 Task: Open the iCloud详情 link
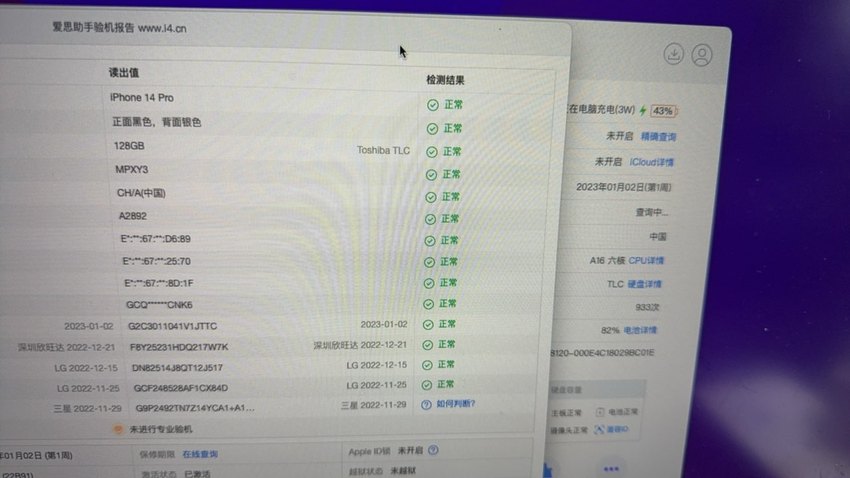[651, 162]
